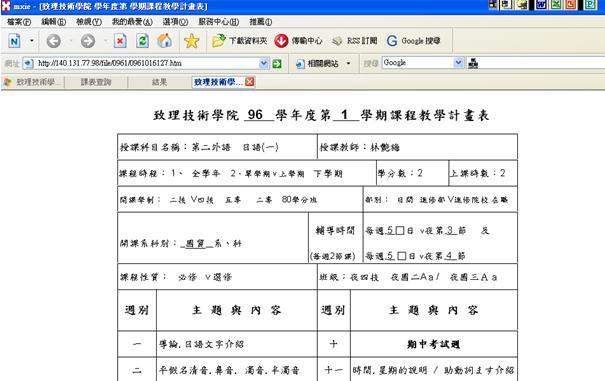
Task: Click the RSS訂閱 toolbar button
Action: (354, 41)
